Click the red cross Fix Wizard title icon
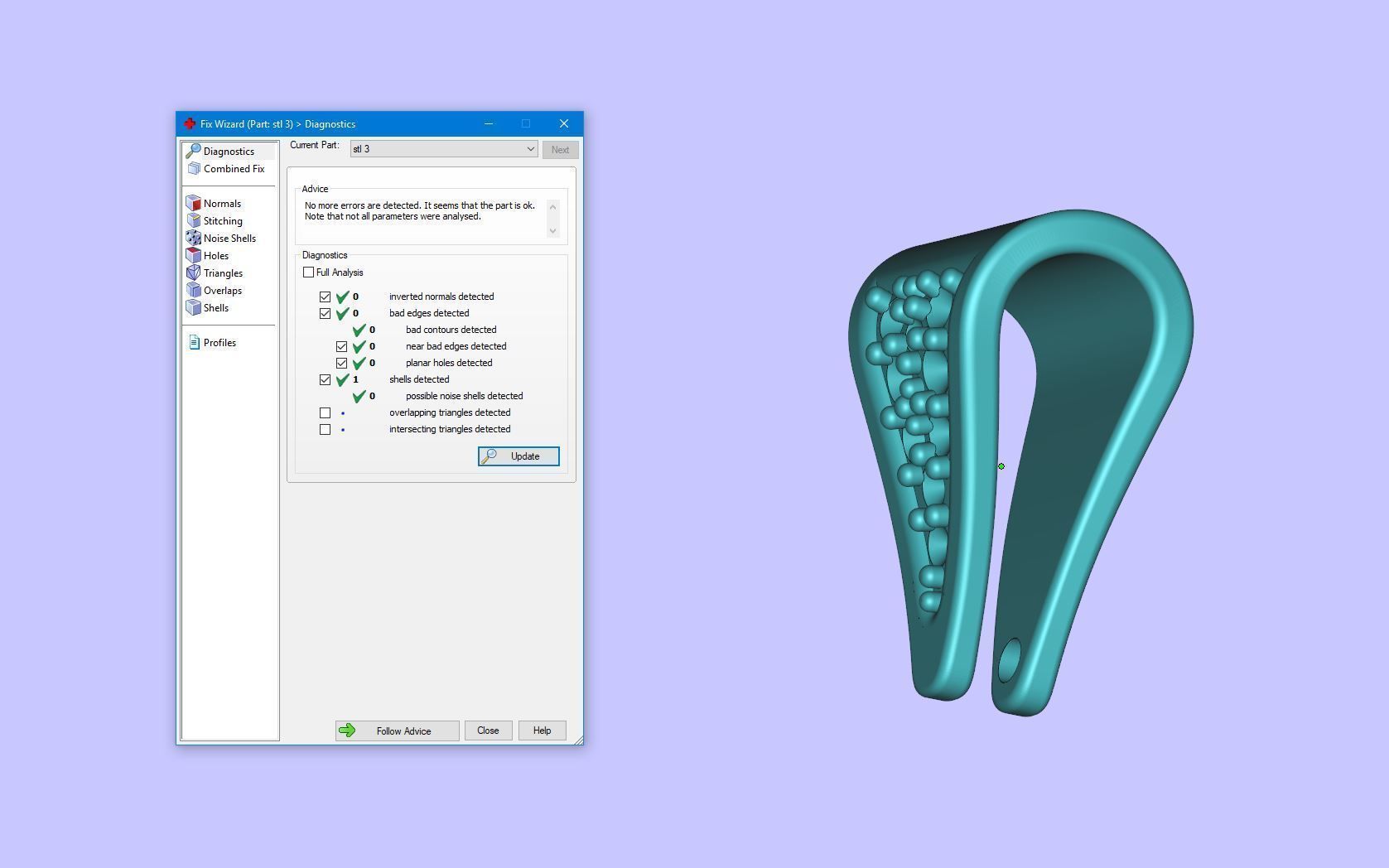 point(190,123)
